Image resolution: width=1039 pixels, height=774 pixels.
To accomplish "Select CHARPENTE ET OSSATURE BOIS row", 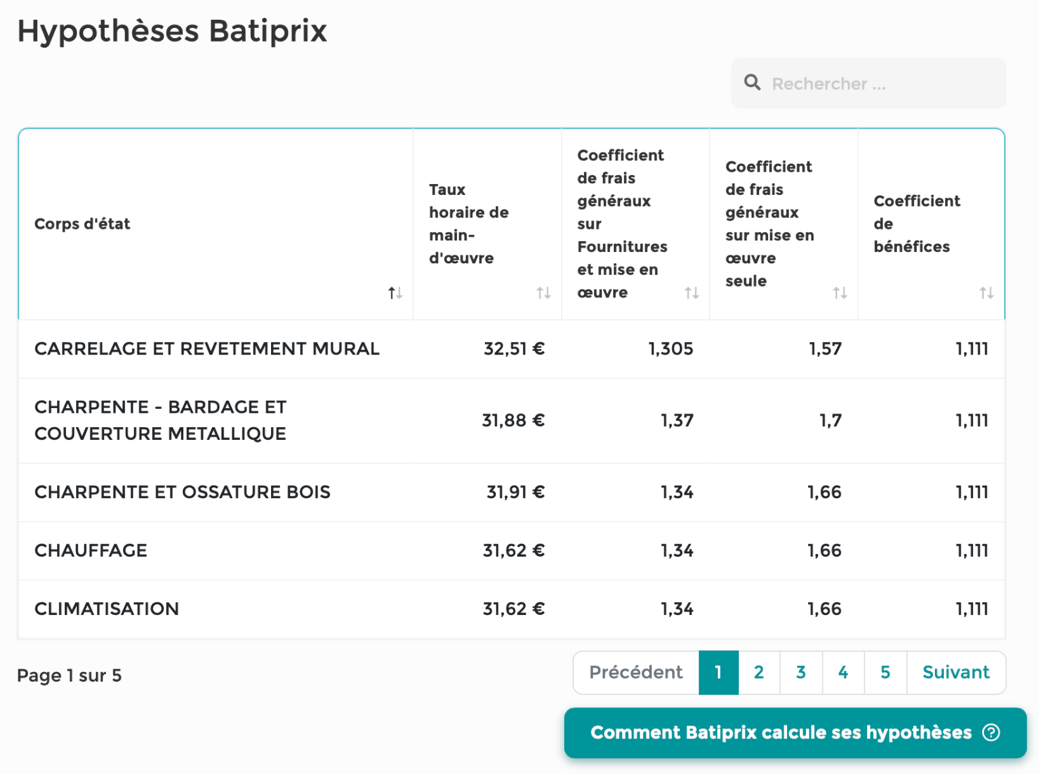I will [x=512, y=492].
